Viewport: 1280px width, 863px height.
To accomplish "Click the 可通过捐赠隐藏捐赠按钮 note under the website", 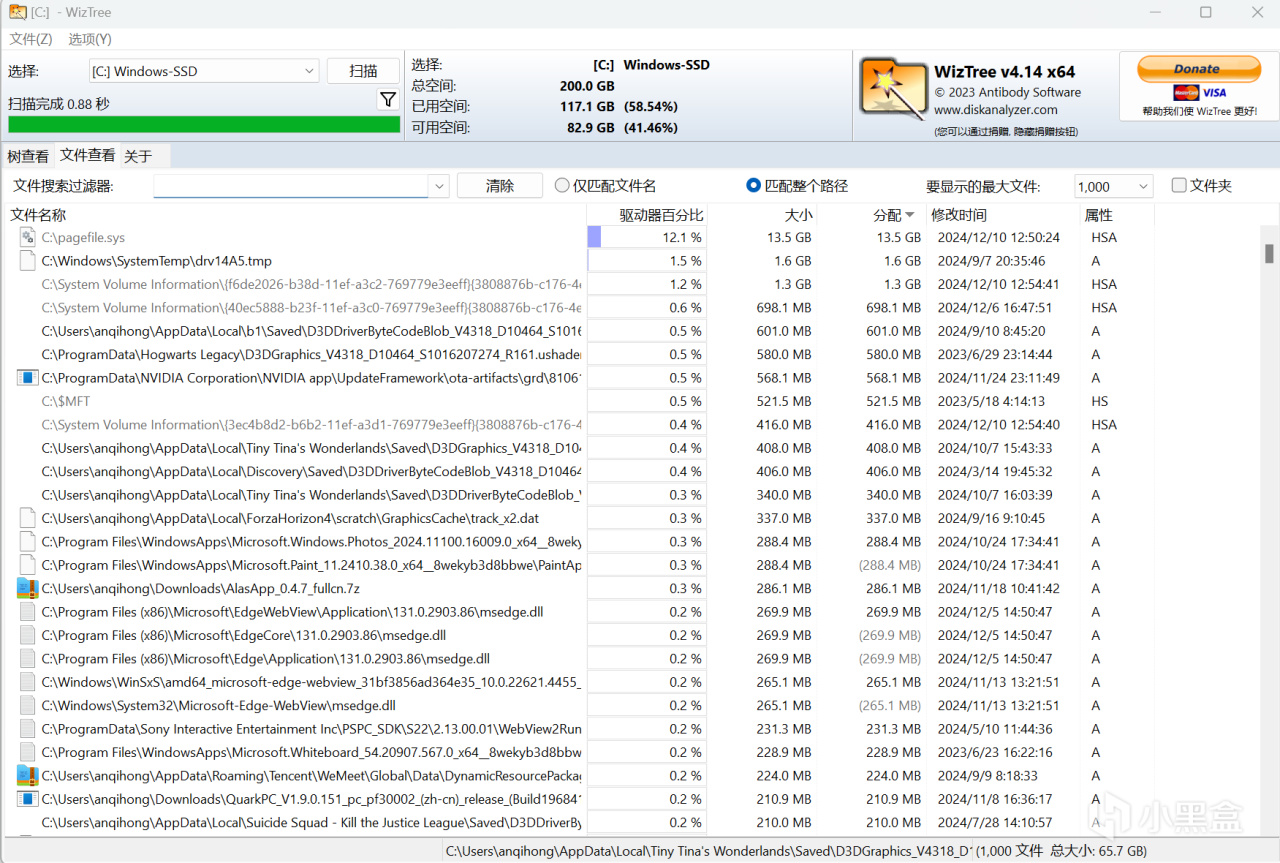I will [1006, 131].
